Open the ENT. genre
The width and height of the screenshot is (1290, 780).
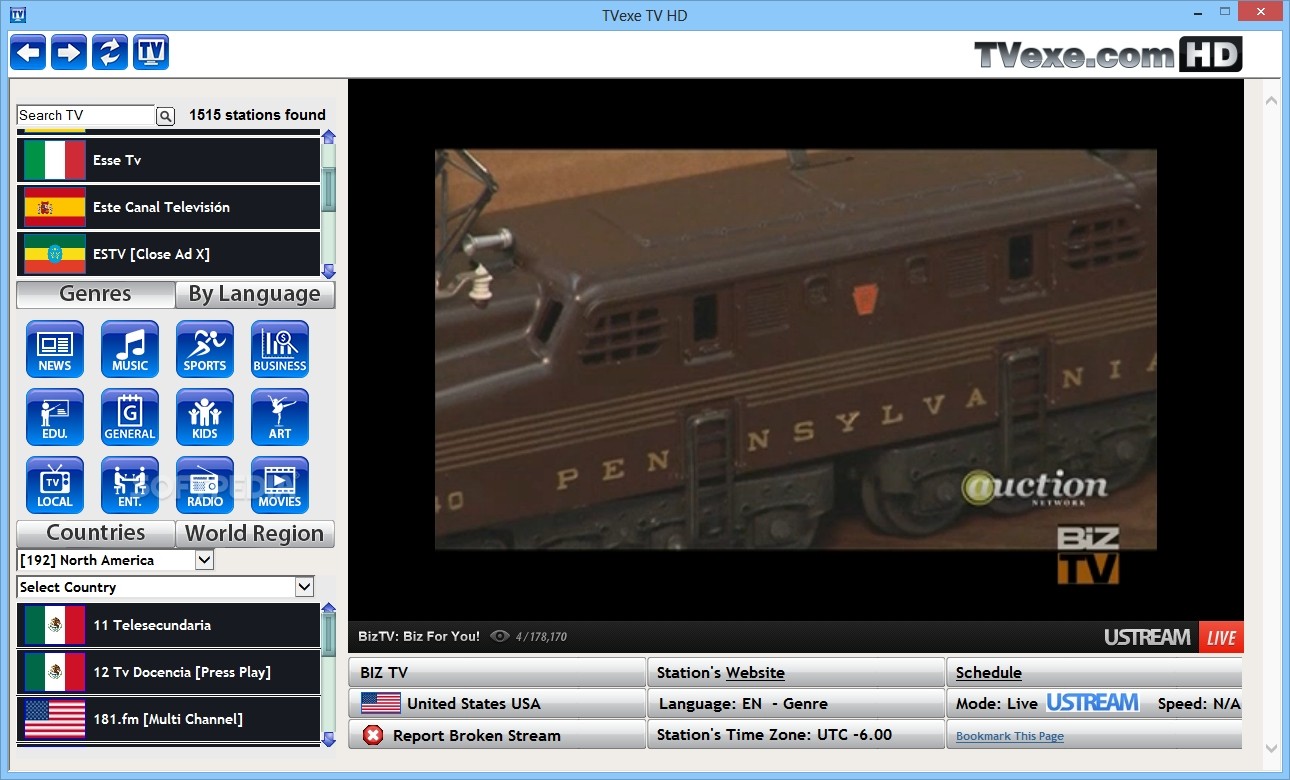click(130, 485)
